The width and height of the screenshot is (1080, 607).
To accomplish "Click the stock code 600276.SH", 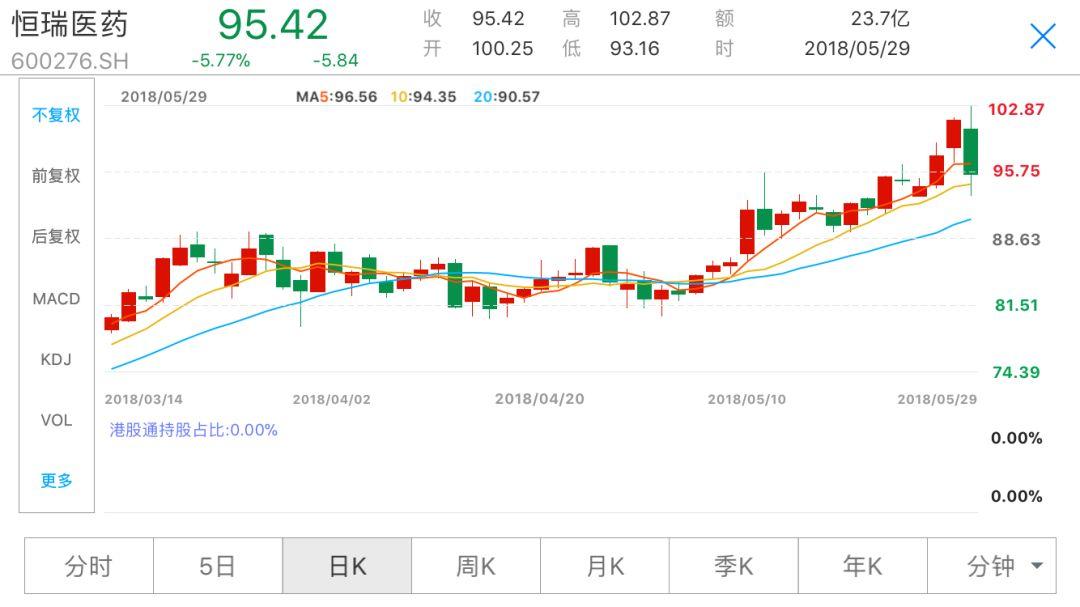I will [x=70, y=61].
